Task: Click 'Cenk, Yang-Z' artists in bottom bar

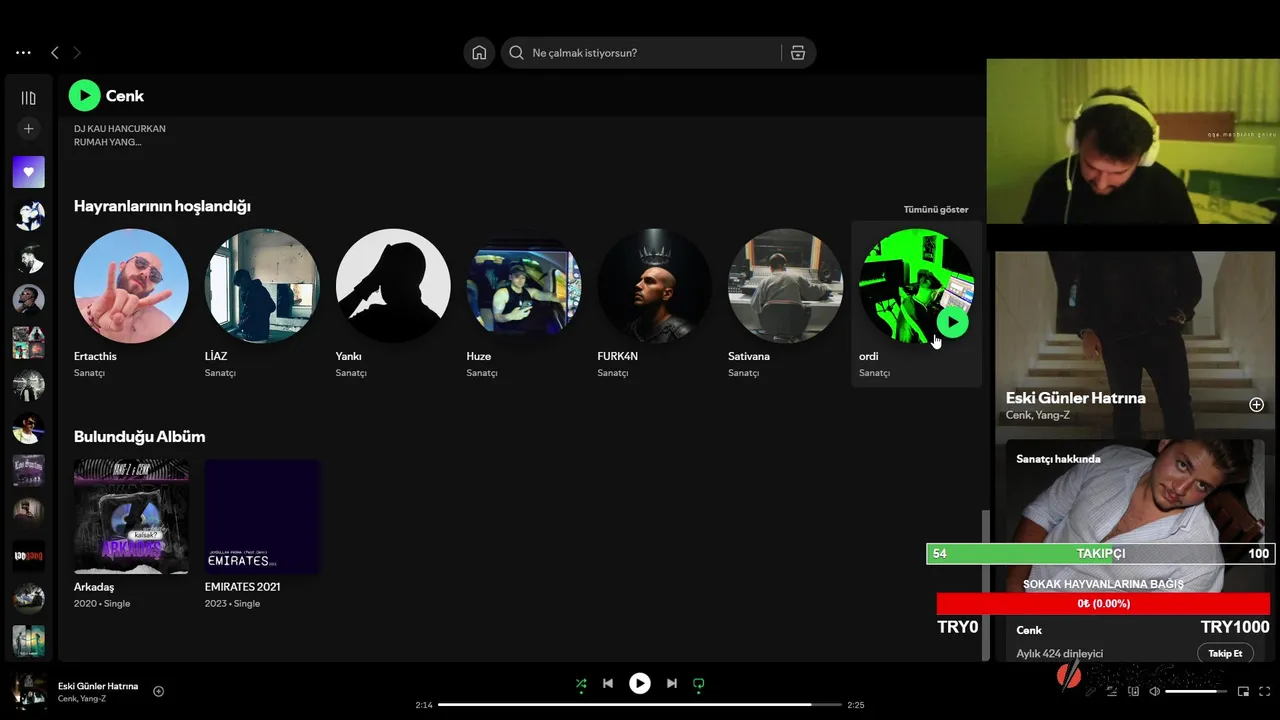Action: tap(82, 698)
